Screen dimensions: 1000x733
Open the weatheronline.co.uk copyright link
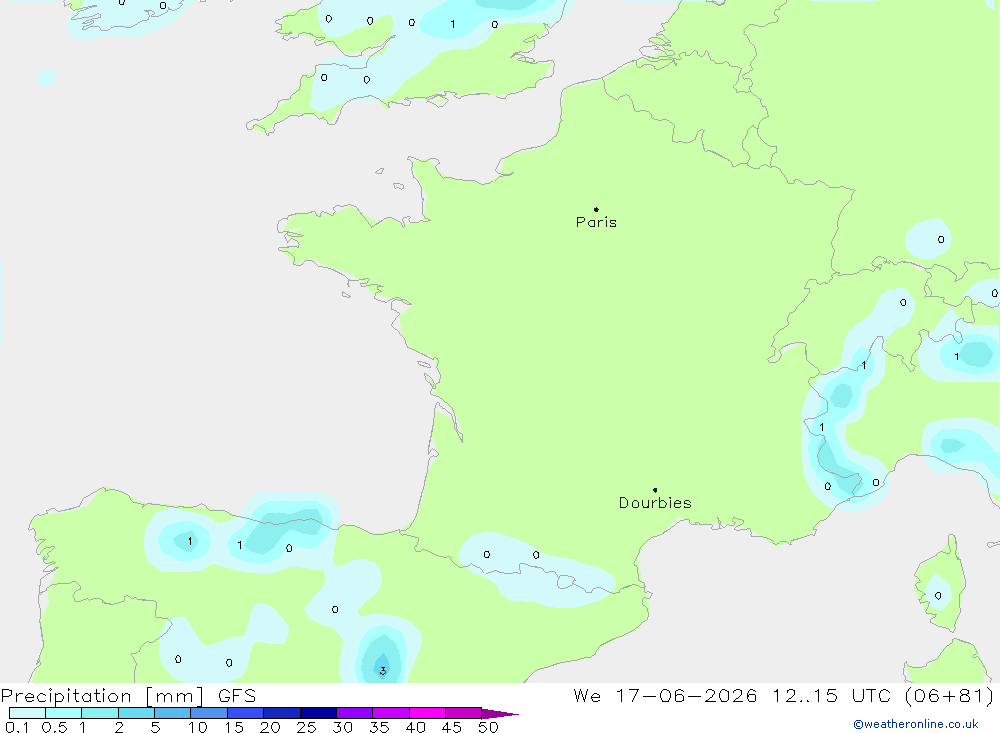(916, 724)
